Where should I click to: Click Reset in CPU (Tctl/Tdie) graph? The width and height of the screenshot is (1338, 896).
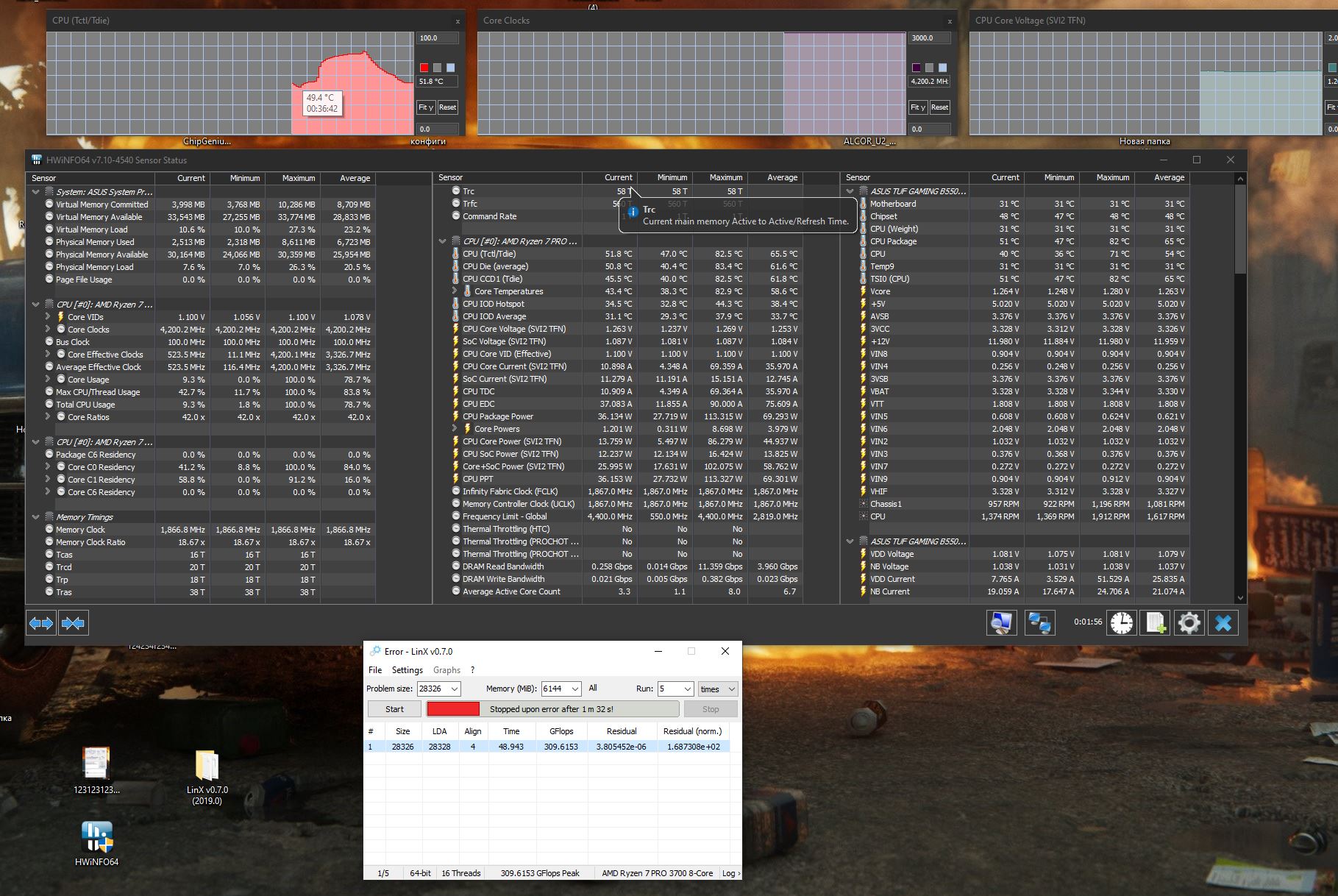click(x=447, y=107)
